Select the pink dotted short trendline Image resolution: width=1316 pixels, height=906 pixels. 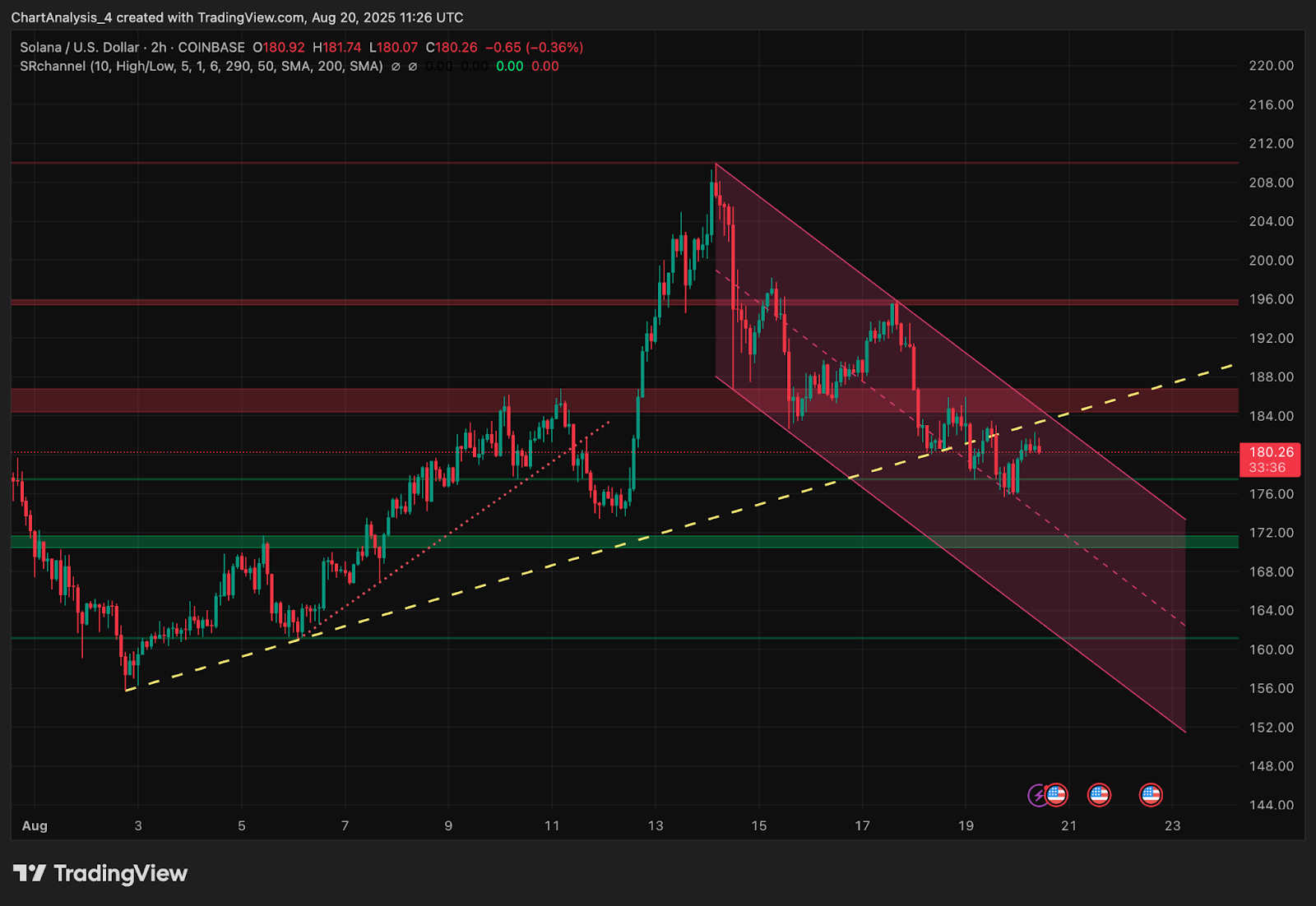click(452, 529)
